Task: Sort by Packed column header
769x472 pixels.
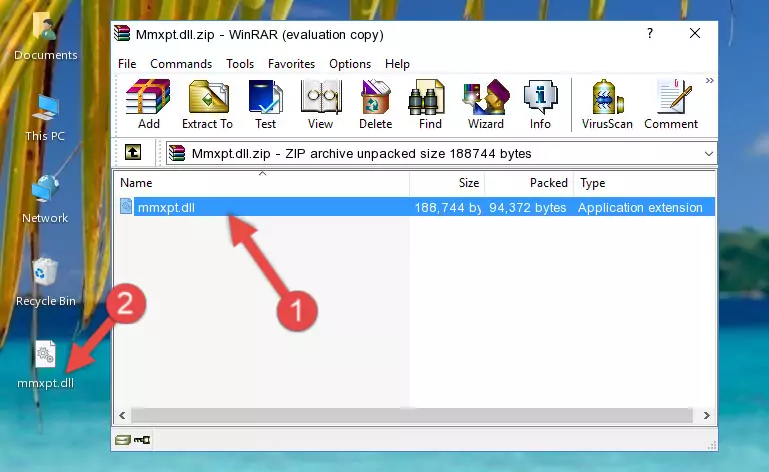Action: (529, 183)
